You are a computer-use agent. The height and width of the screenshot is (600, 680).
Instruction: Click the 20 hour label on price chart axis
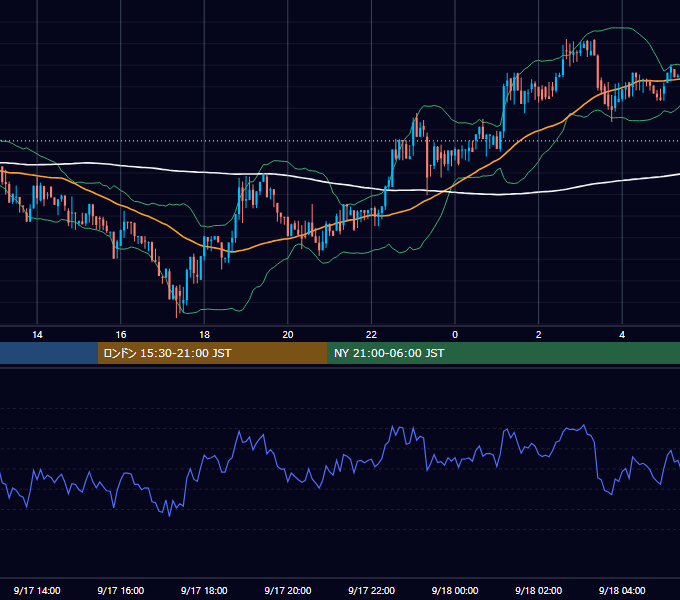(x=288, y=335)
